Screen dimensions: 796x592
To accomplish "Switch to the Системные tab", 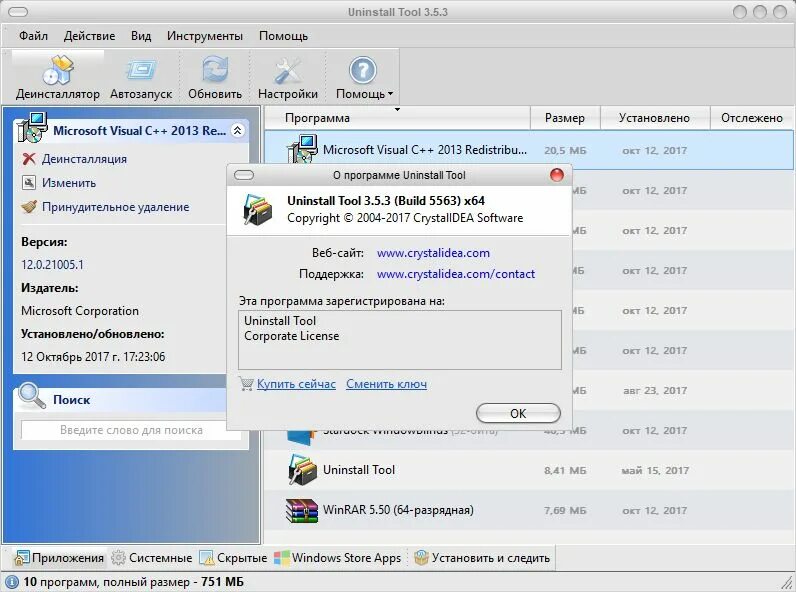I will (x=152, y=558).
